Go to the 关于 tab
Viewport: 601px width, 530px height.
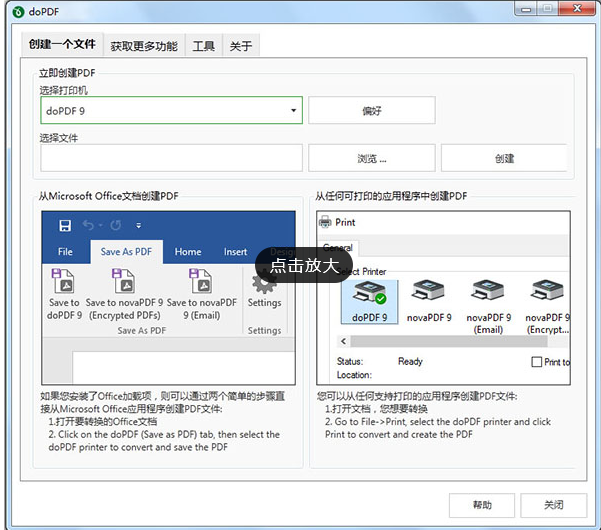click(x=240, y=46)
